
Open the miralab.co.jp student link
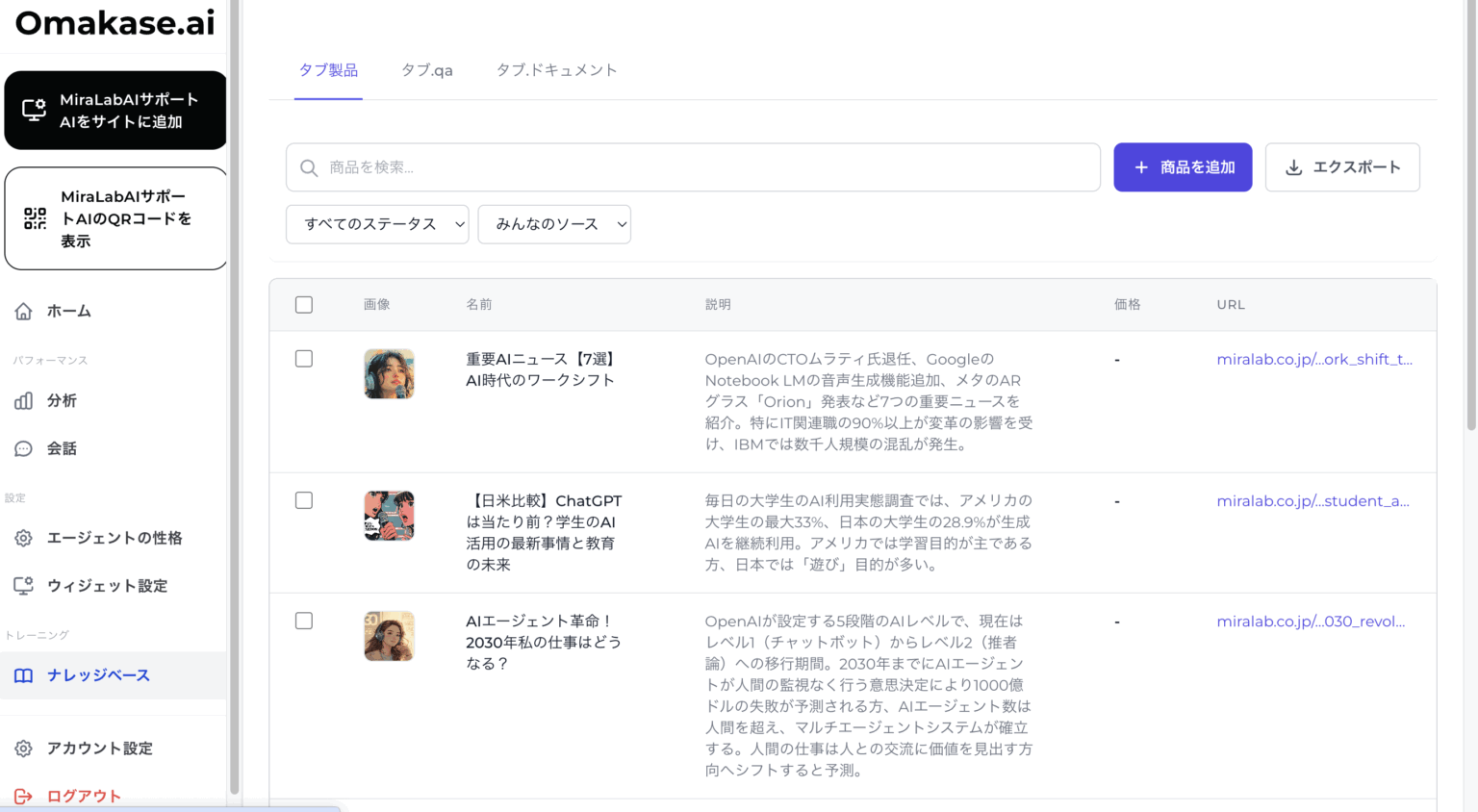1312,501
